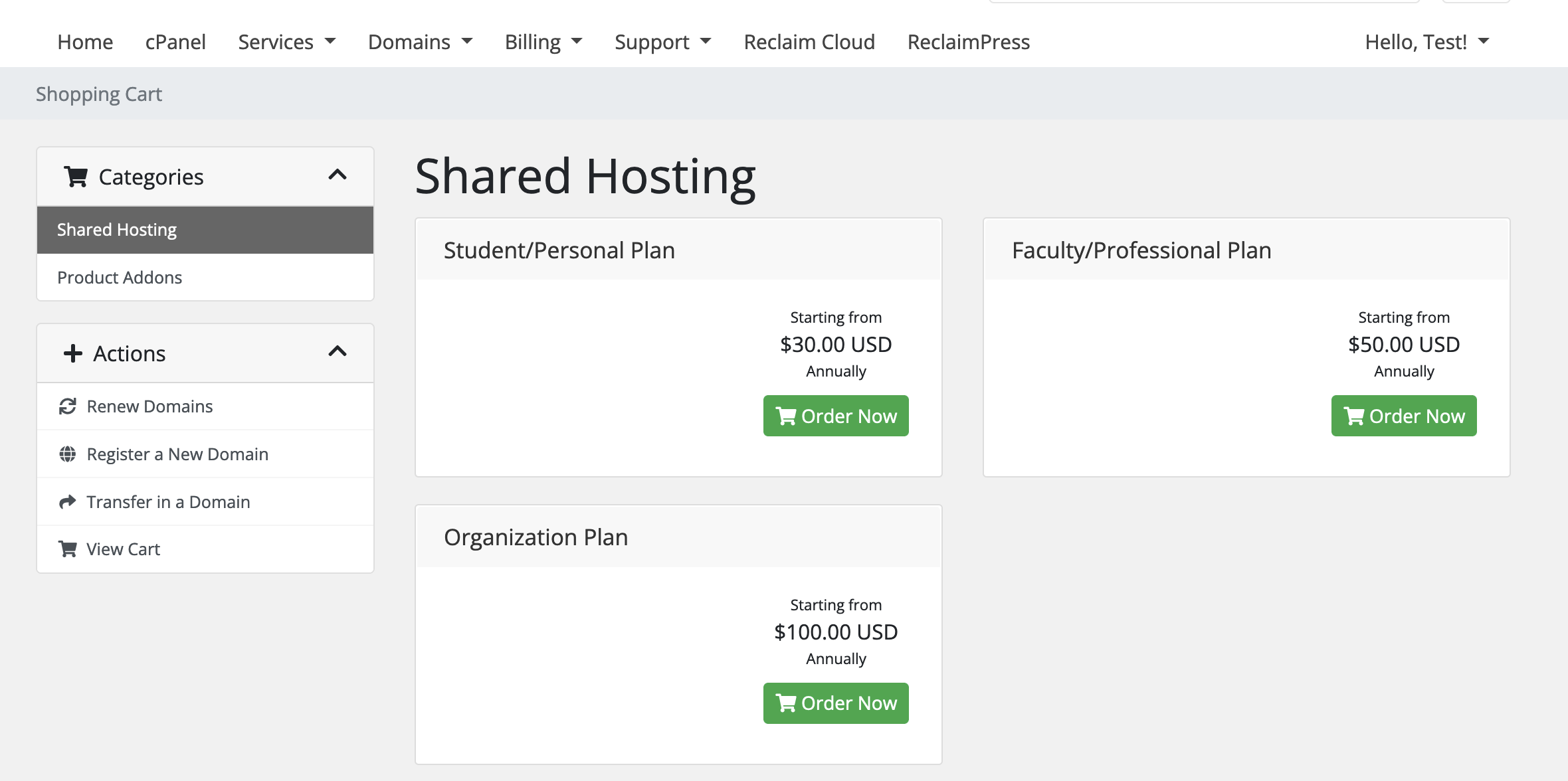Click the $50.00 USD price

tap(1404, 345)
